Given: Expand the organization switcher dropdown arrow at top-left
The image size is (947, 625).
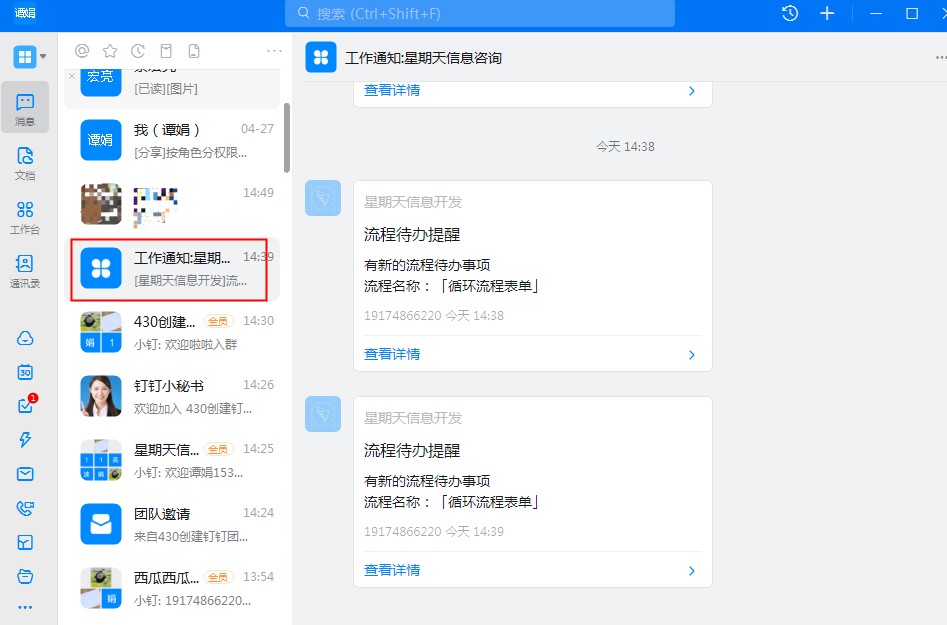Looking at the screenshot, I should coord(44,56).
